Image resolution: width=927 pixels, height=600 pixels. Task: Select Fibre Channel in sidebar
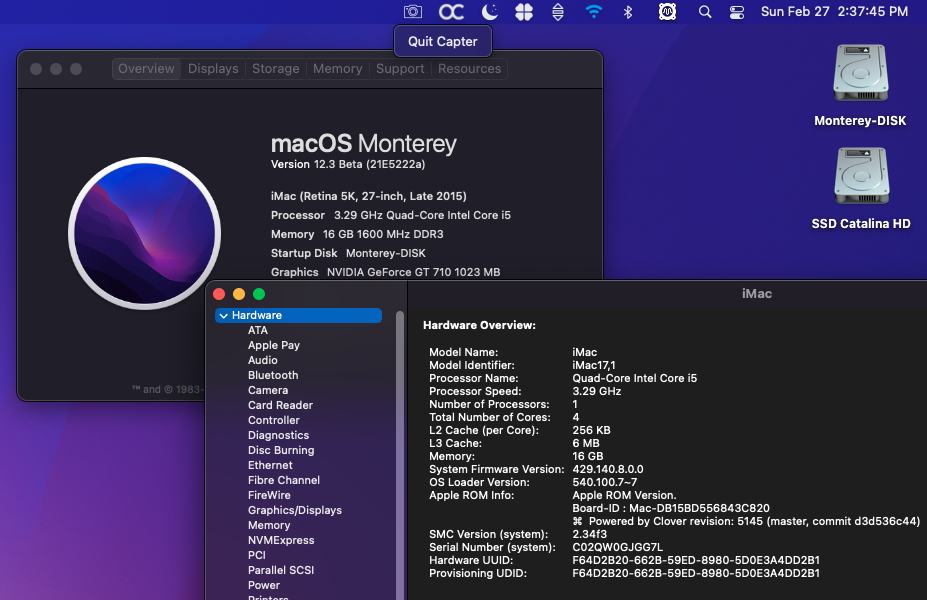(x=284, y=480)
